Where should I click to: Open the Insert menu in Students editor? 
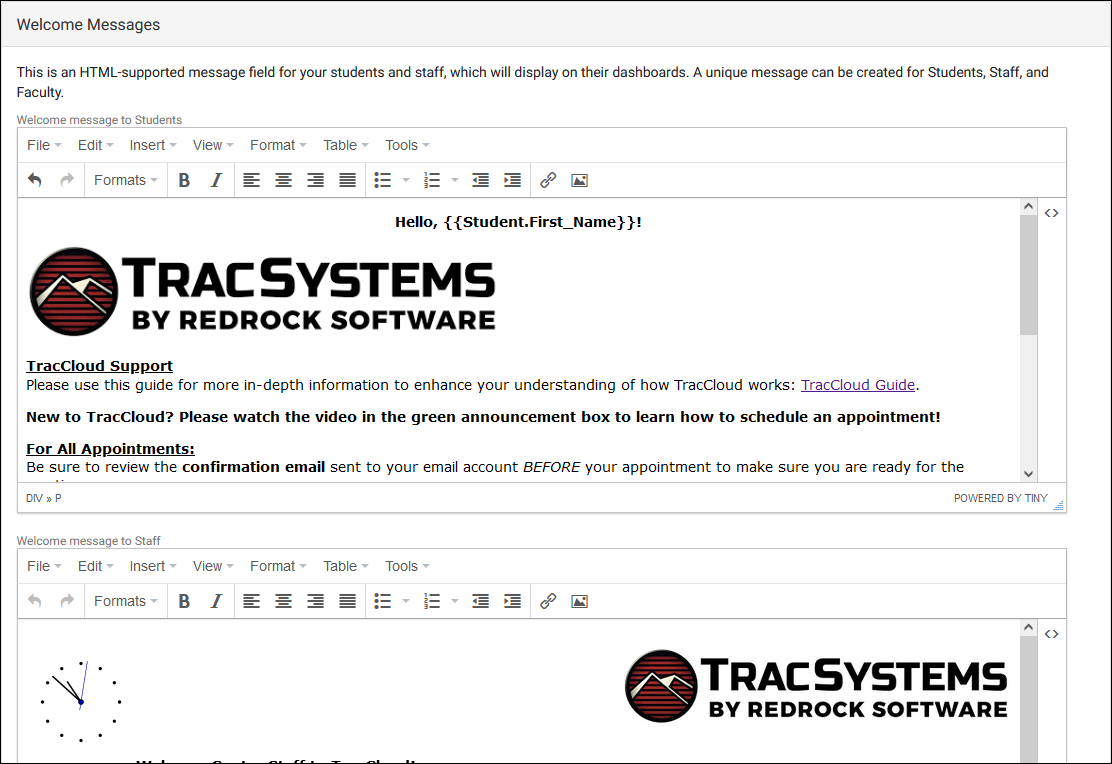(152, 145)
